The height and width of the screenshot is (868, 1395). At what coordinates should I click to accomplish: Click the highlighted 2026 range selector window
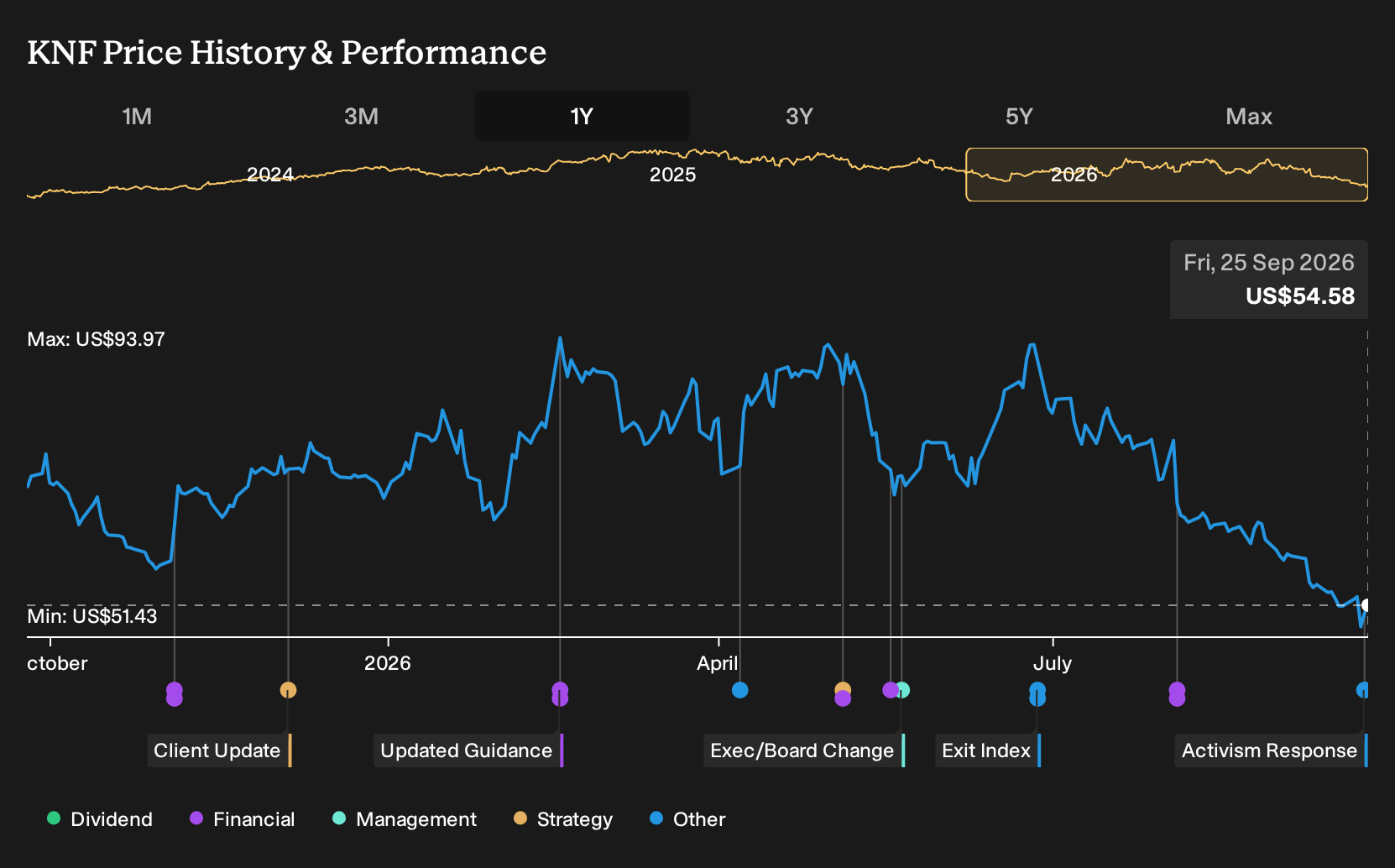coord(1167,175)
